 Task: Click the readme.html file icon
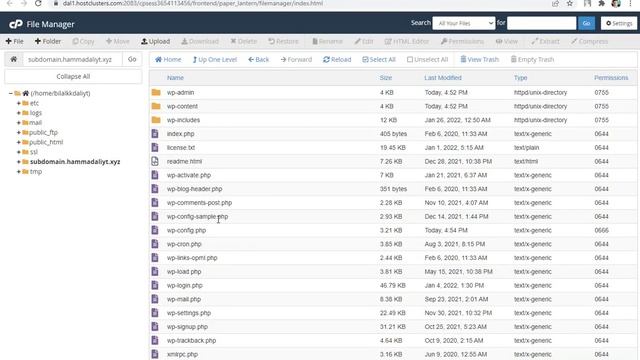pos(155,161)
